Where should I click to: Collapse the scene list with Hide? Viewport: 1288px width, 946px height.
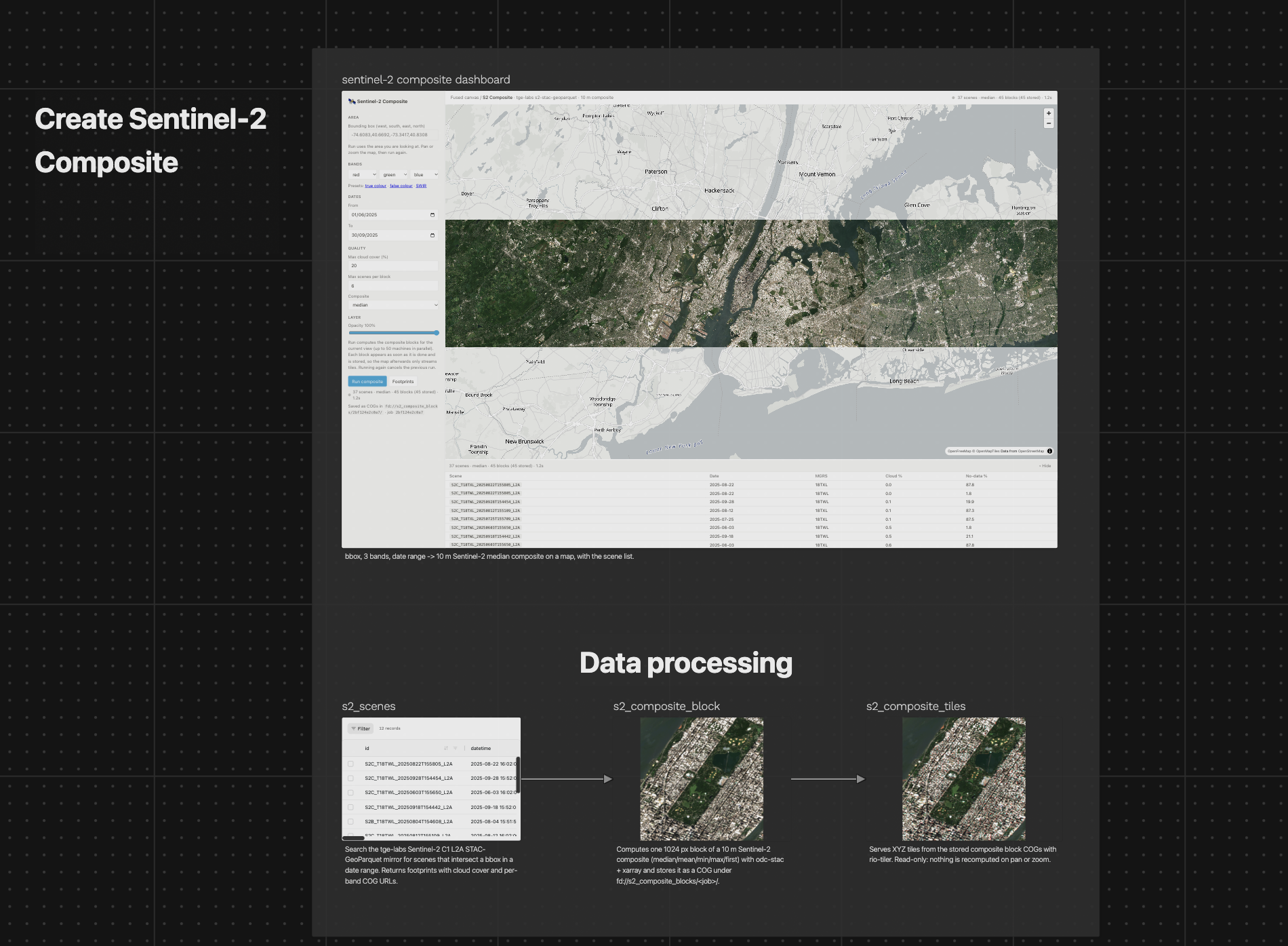[x=1045, y=466]
